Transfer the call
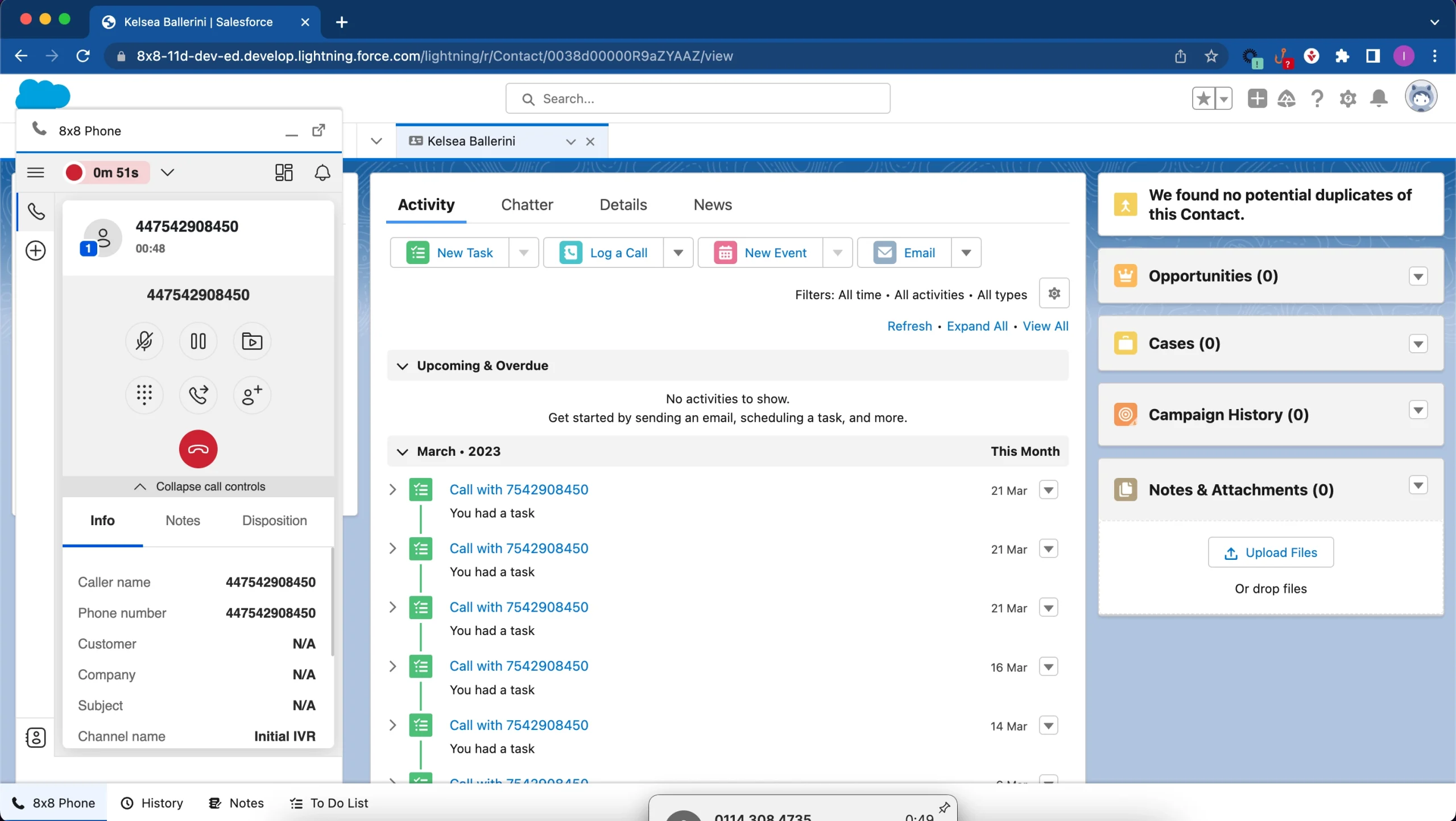 [x=198, y=394]
